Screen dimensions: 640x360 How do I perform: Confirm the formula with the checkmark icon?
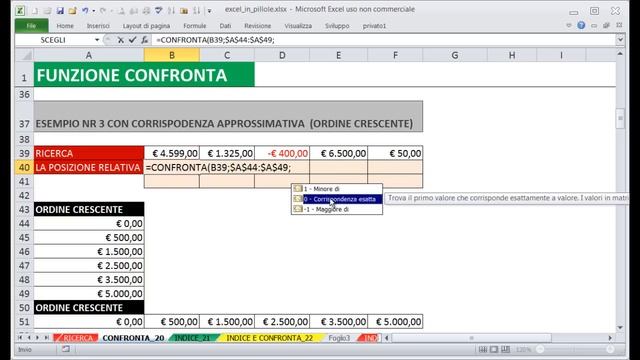(x=132, y=40)
